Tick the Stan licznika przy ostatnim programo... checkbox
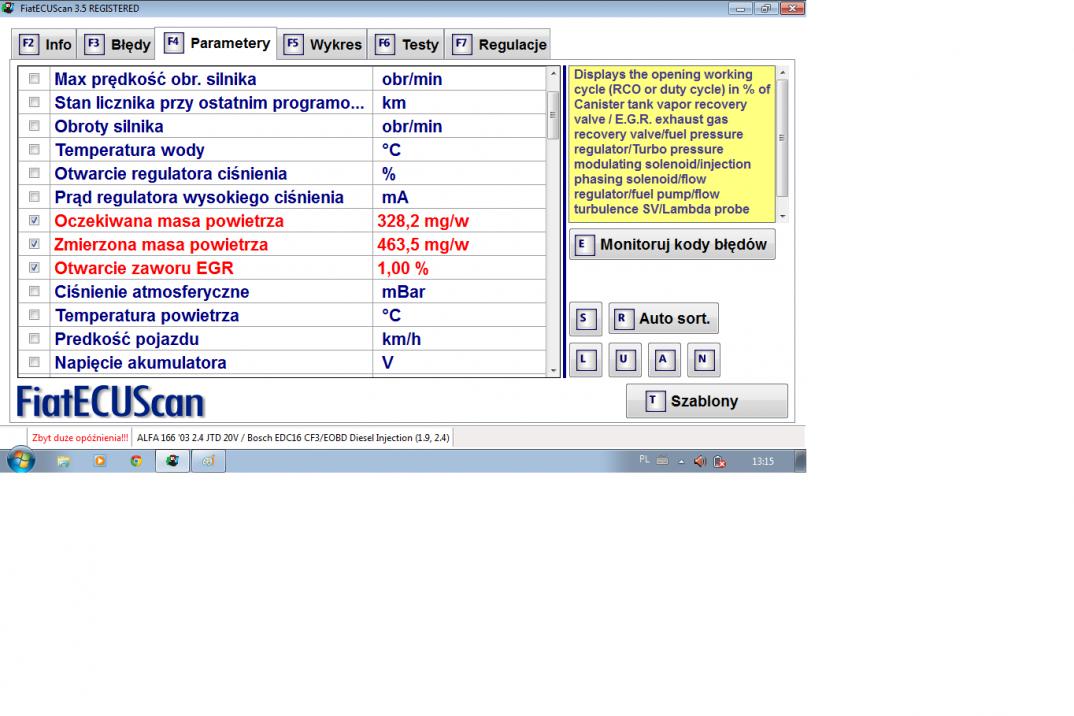 [34, 103]
